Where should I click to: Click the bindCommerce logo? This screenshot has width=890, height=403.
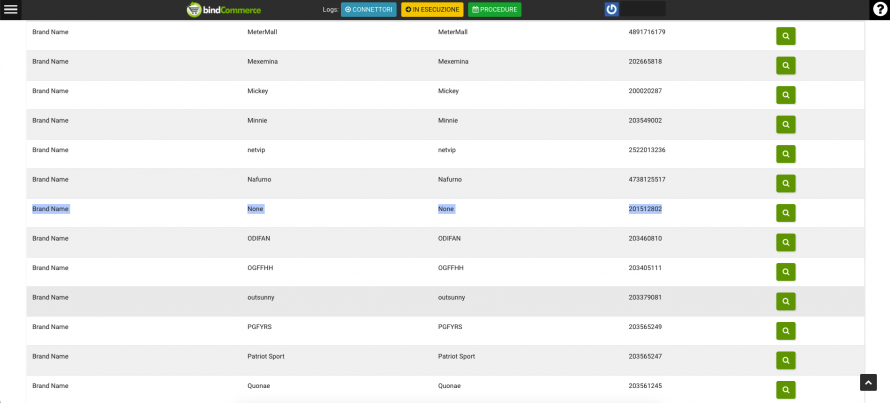[x=222, y=10]
